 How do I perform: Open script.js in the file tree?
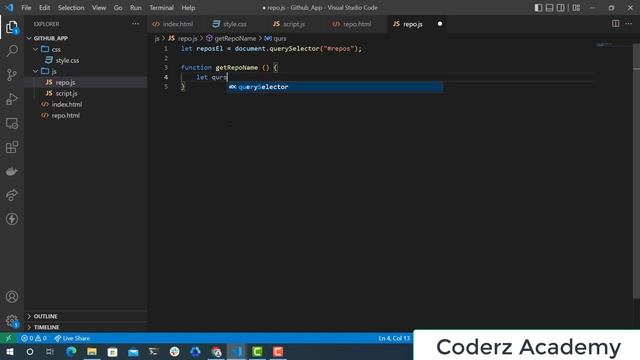67,93
